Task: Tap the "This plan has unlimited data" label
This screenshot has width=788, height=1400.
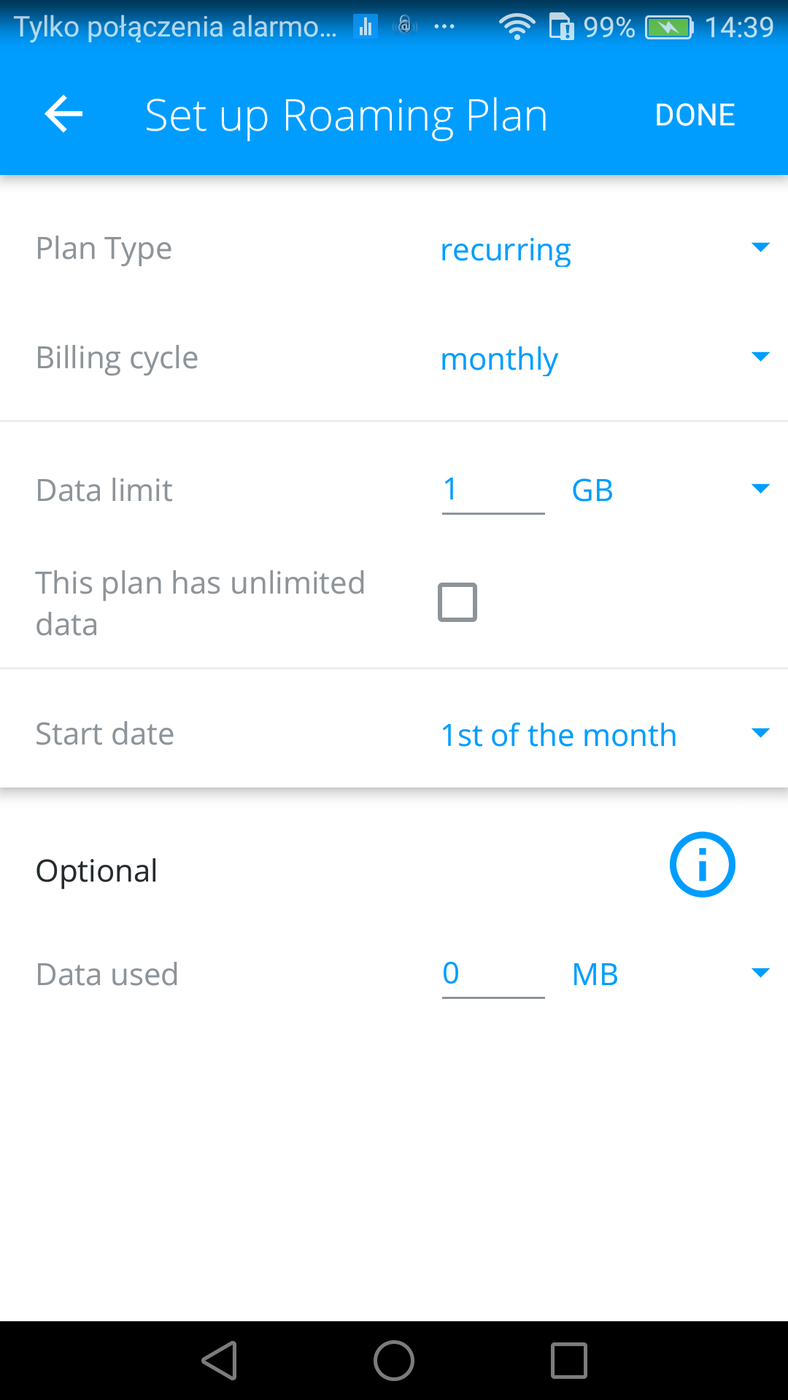Action: click(x=200, y=603)
